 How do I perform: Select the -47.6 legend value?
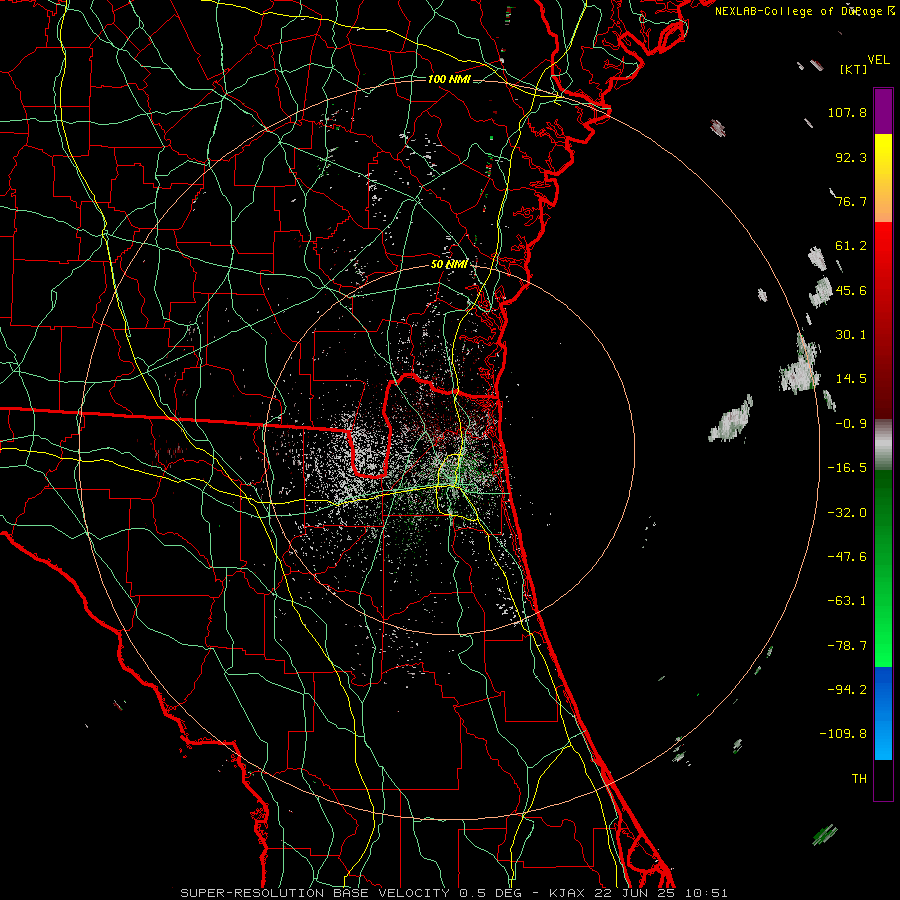(x=847, y=557)
